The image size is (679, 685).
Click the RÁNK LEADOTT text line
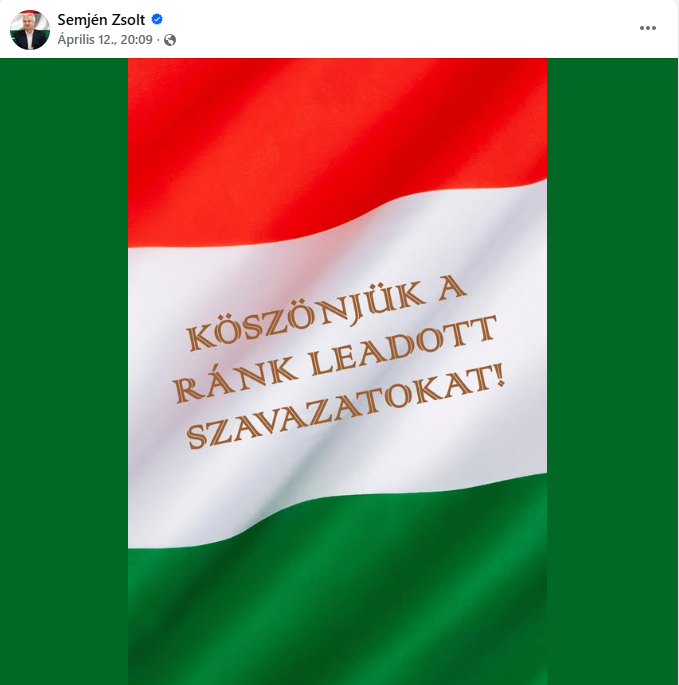click(x=336, y=359)
